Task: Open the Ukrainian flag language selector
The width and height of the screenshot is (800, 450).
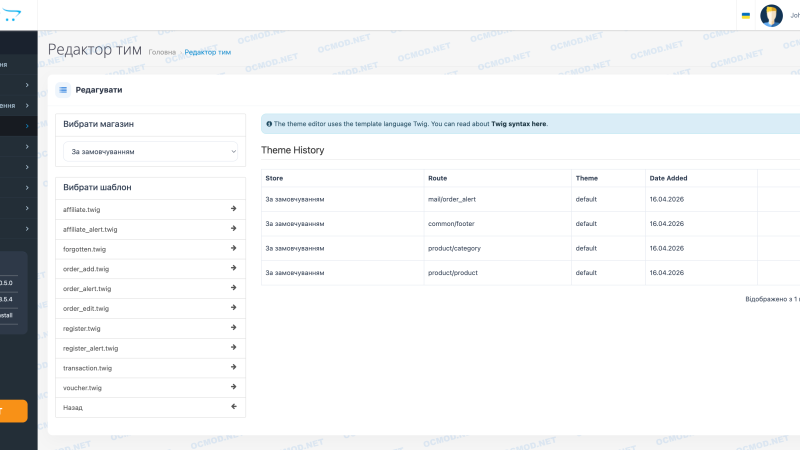Action: point(745,16)
